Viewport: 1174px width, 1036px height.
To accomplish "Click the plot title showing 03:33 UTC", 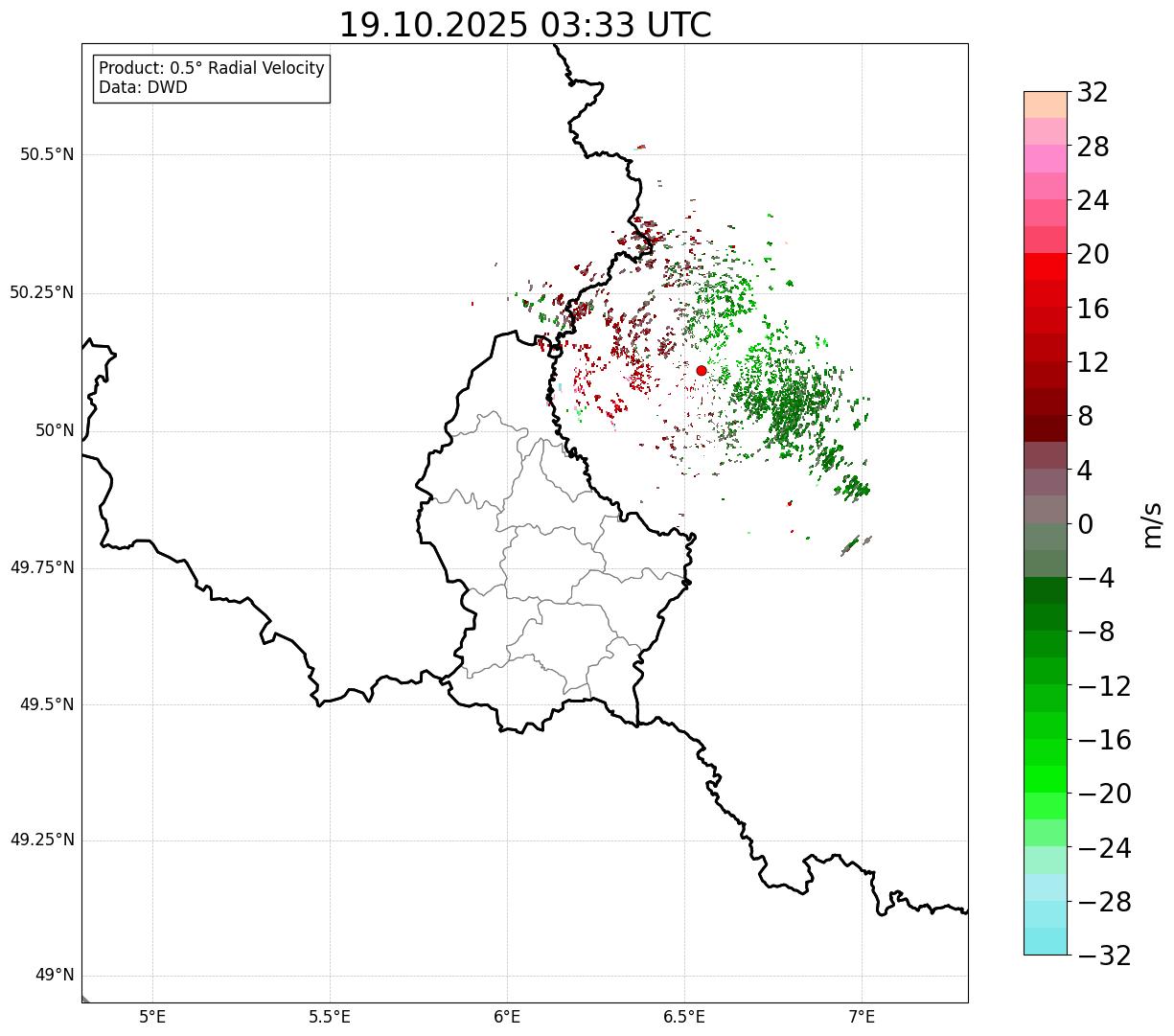I will point(525,25).
